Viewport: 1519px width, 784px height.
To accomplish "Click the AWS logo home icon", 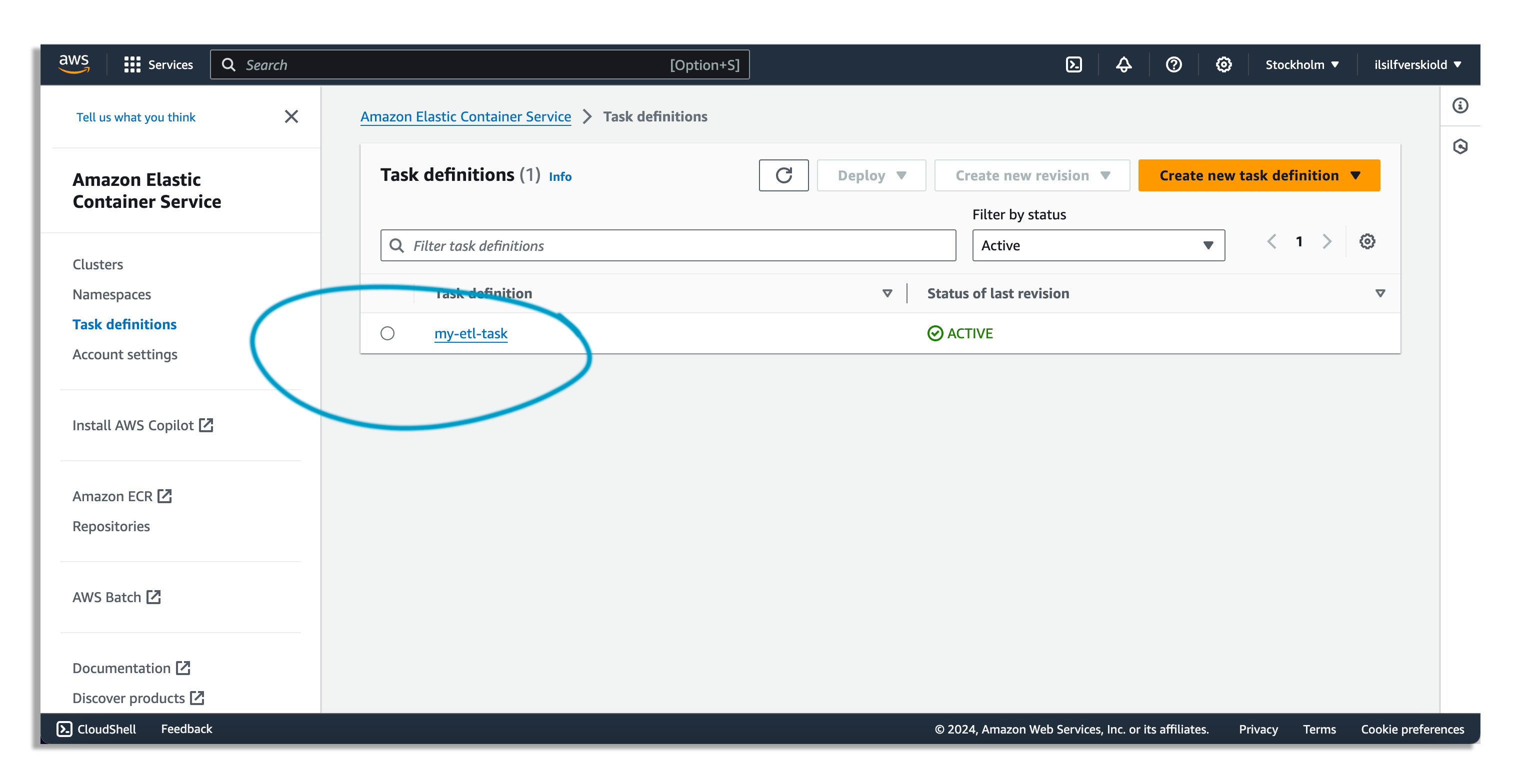I will click(x=73, y=63).
